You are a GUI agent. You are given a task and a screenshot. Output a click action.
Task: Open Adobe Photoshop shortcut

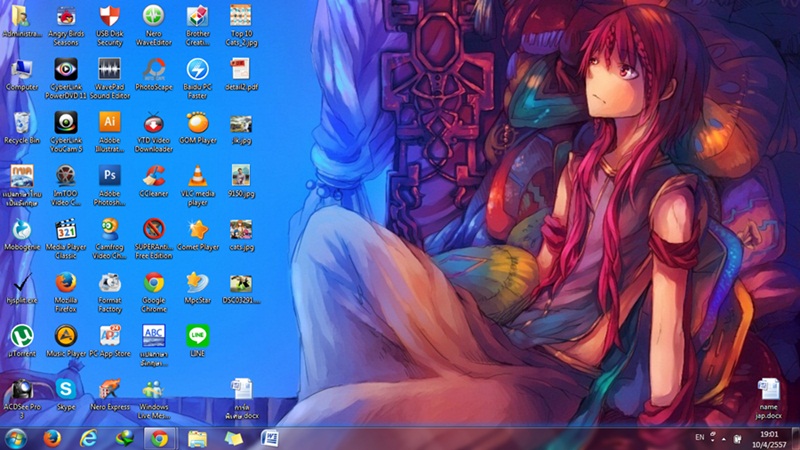(110, 185)
